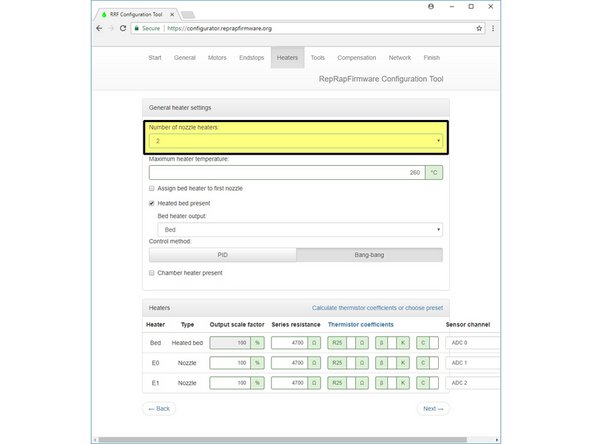Viewport: 592px width, 444px height.
Task: Tick the Chamber heater present checkbox
Action: [x=152, y=273]
